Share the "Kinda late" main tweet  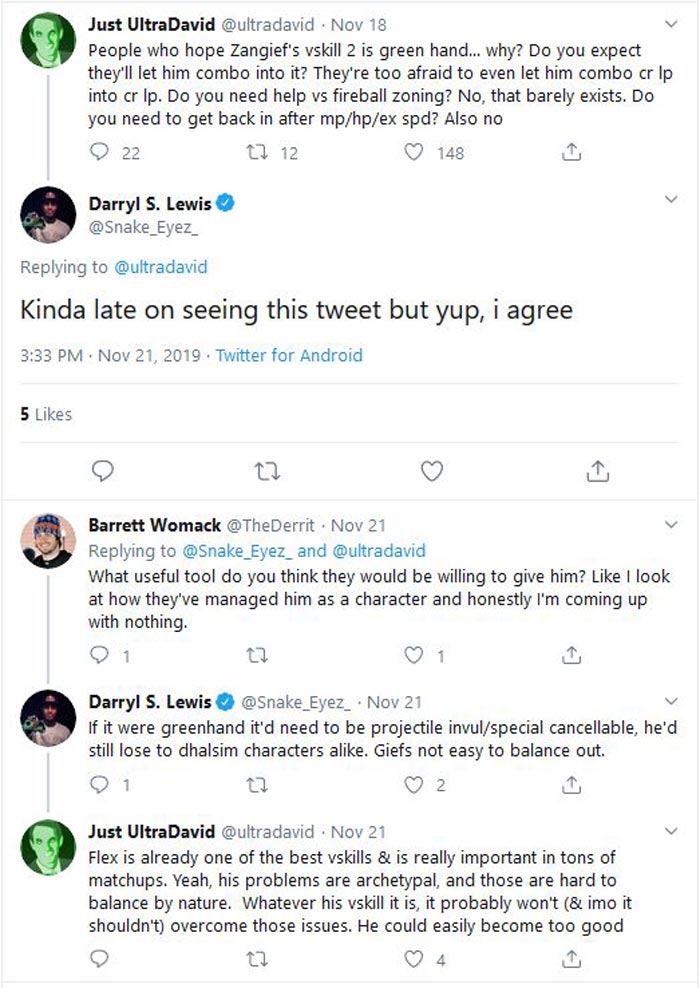point(597,469)
